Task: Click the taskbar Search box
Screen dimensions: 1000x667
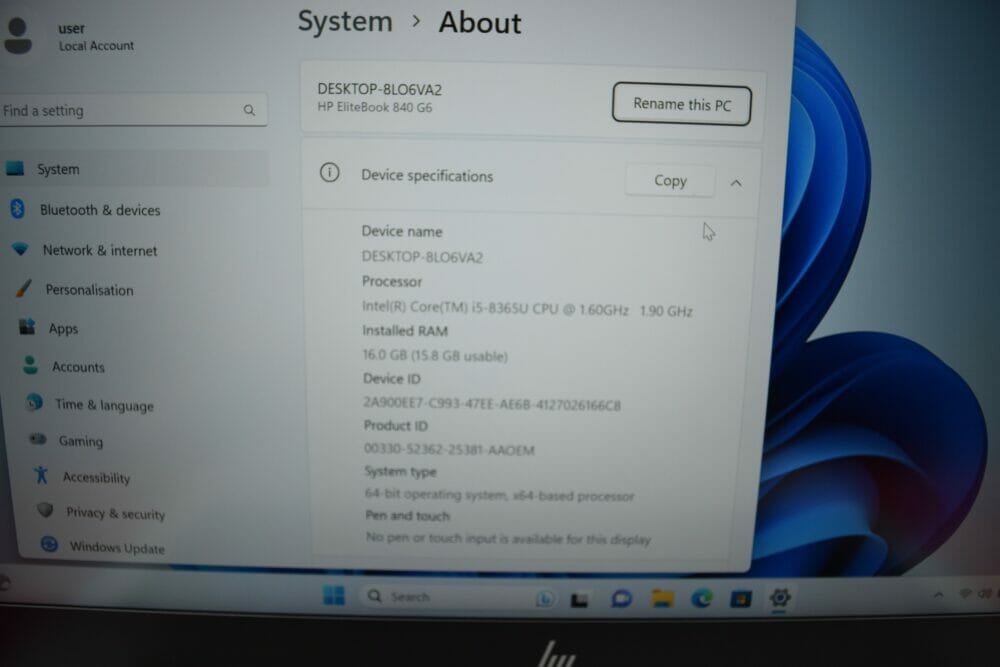Action: point(459,597)
